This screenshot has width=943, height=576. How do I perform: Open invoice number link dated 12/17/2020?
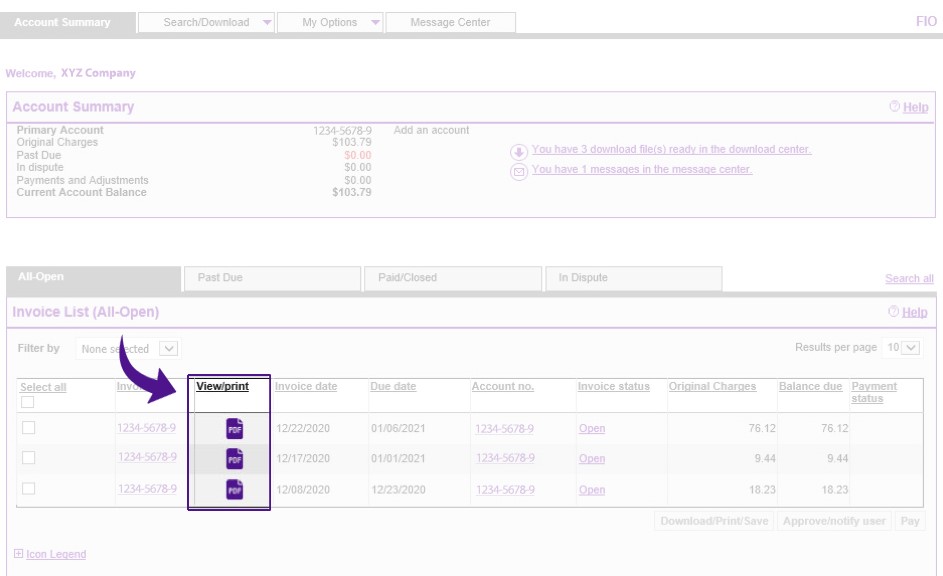click(x=147, y=457)
